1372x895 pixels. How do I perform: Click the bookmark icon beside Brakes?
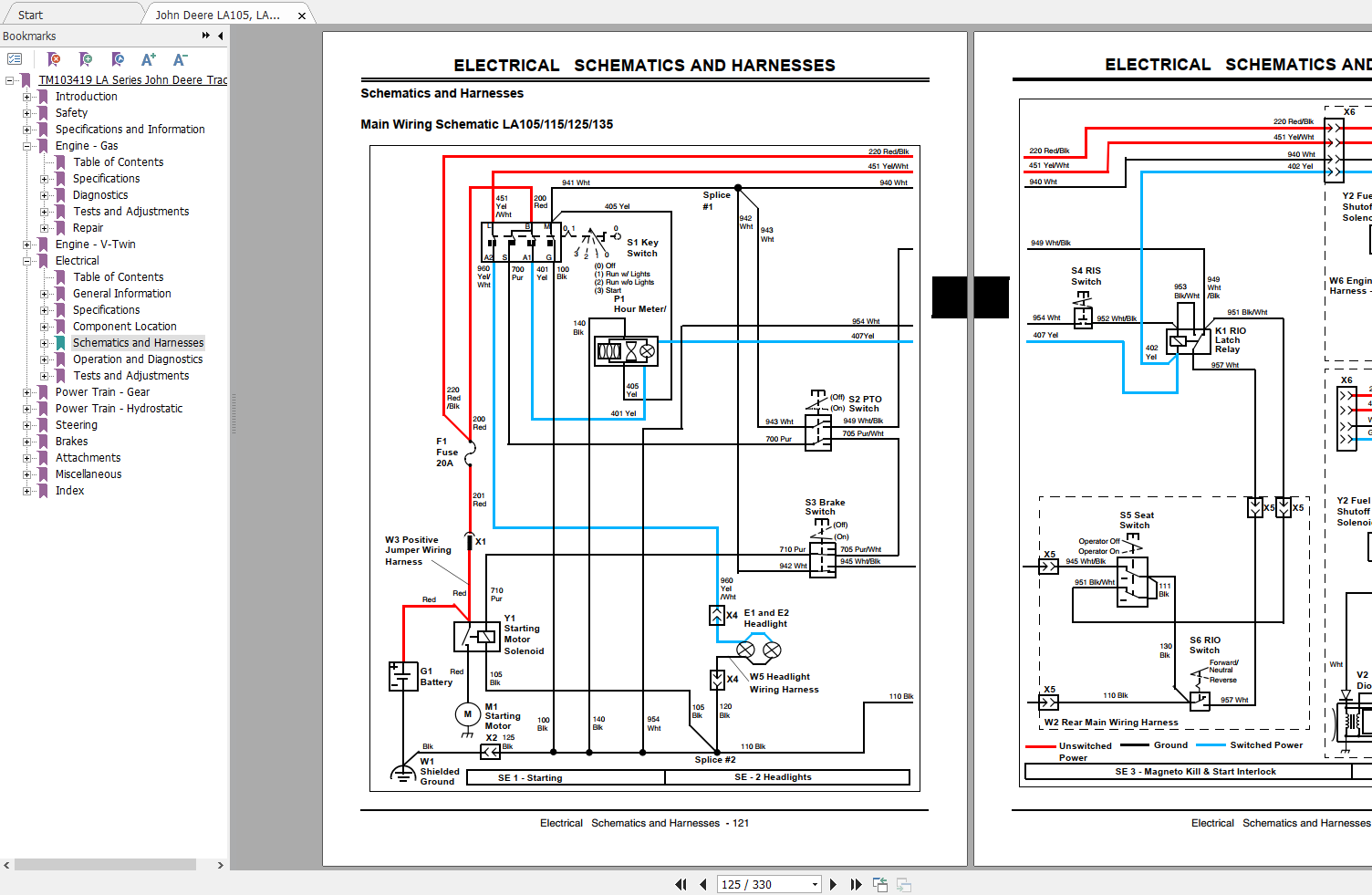point(43,442)
